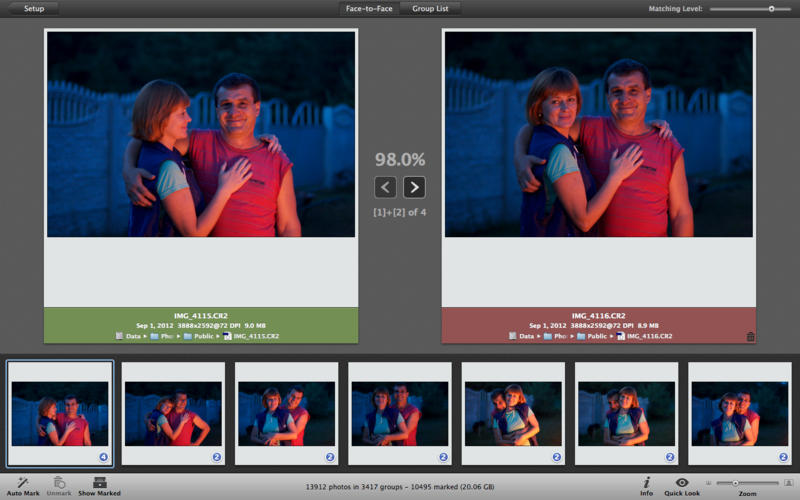
Task: Click the Pho folder in IMG_4116.CR2 path
Action: (555, 336)
